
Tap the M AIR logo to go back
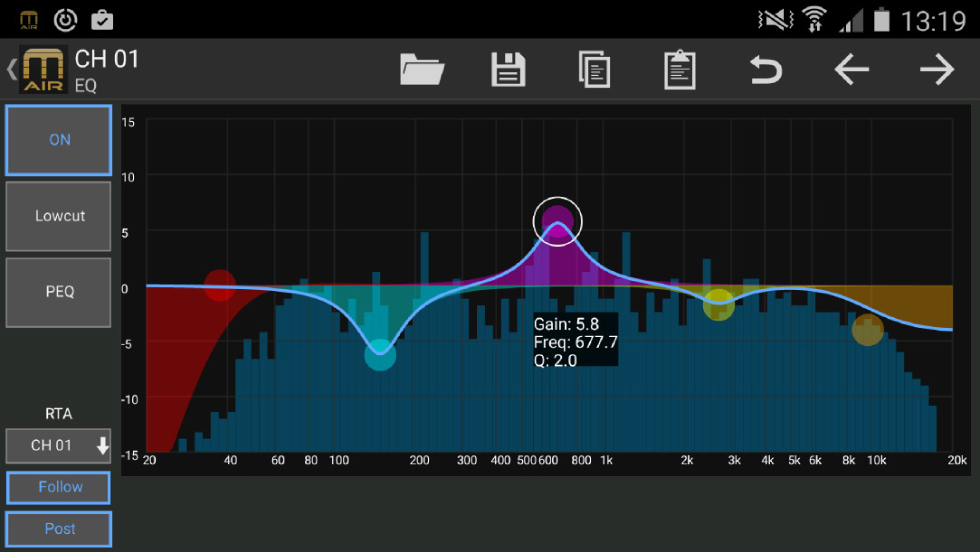(42, 70)
